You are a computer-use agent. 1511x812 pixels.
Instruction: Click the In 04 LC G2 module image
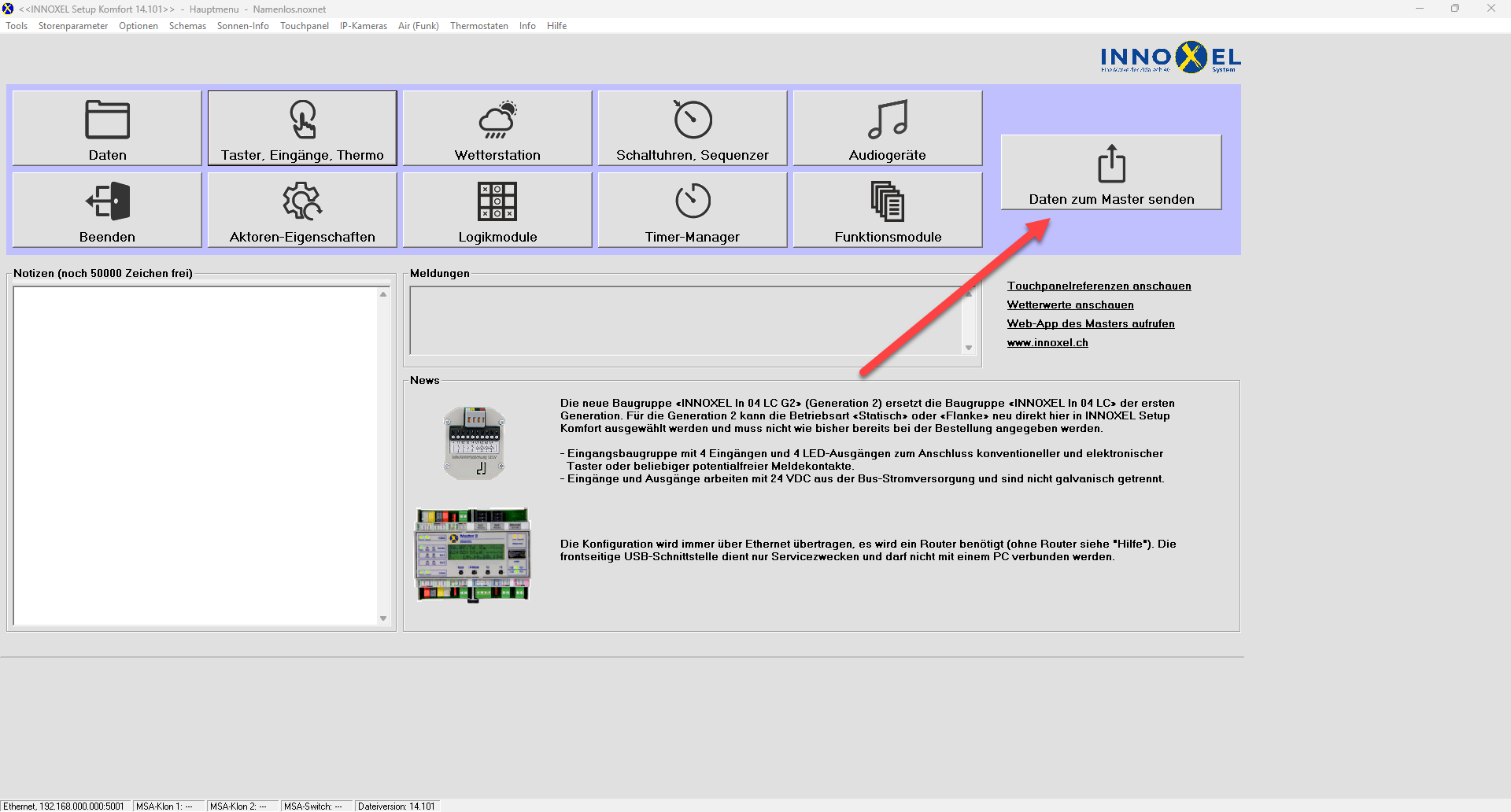tap(474, 443)
